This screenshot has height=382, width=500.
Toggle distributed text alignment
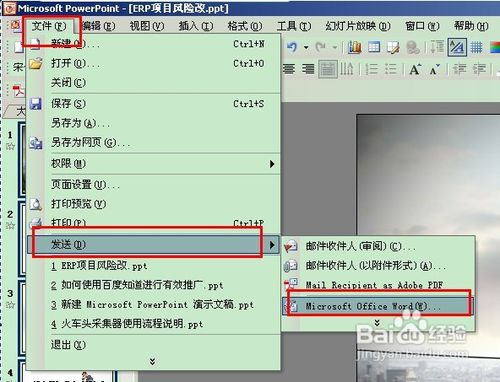tap(328, 69)
